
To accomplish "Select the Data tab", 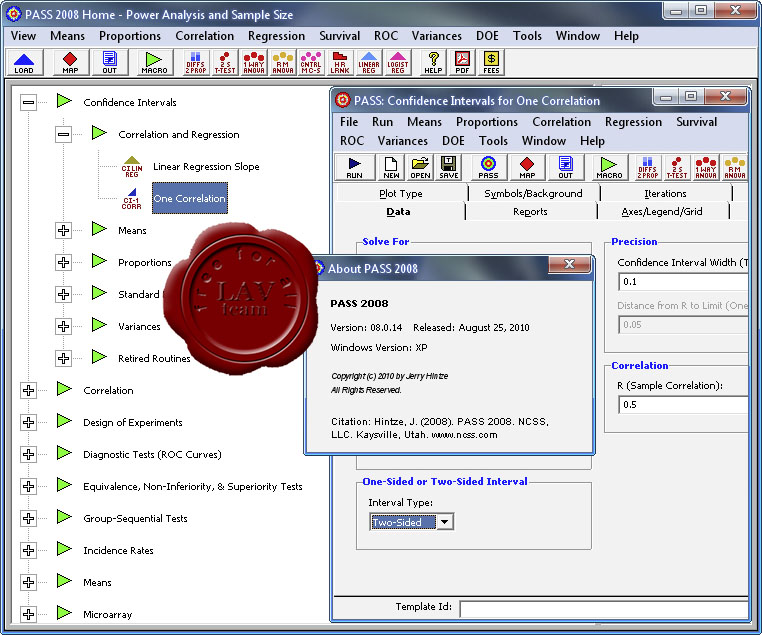I will coord(398,211).
